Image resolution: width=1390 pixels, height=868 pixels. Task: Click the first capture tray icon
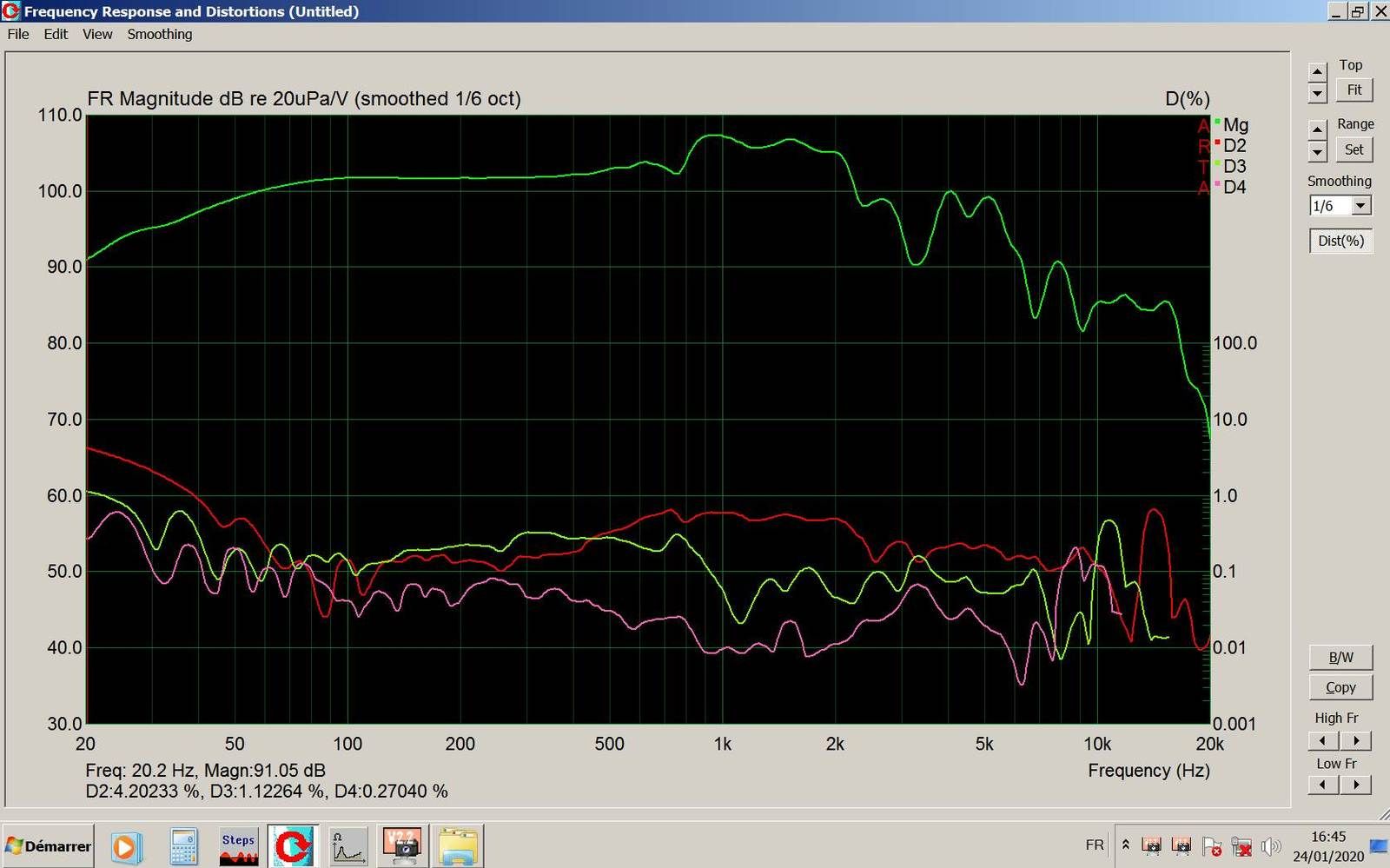coord(1152,845)
